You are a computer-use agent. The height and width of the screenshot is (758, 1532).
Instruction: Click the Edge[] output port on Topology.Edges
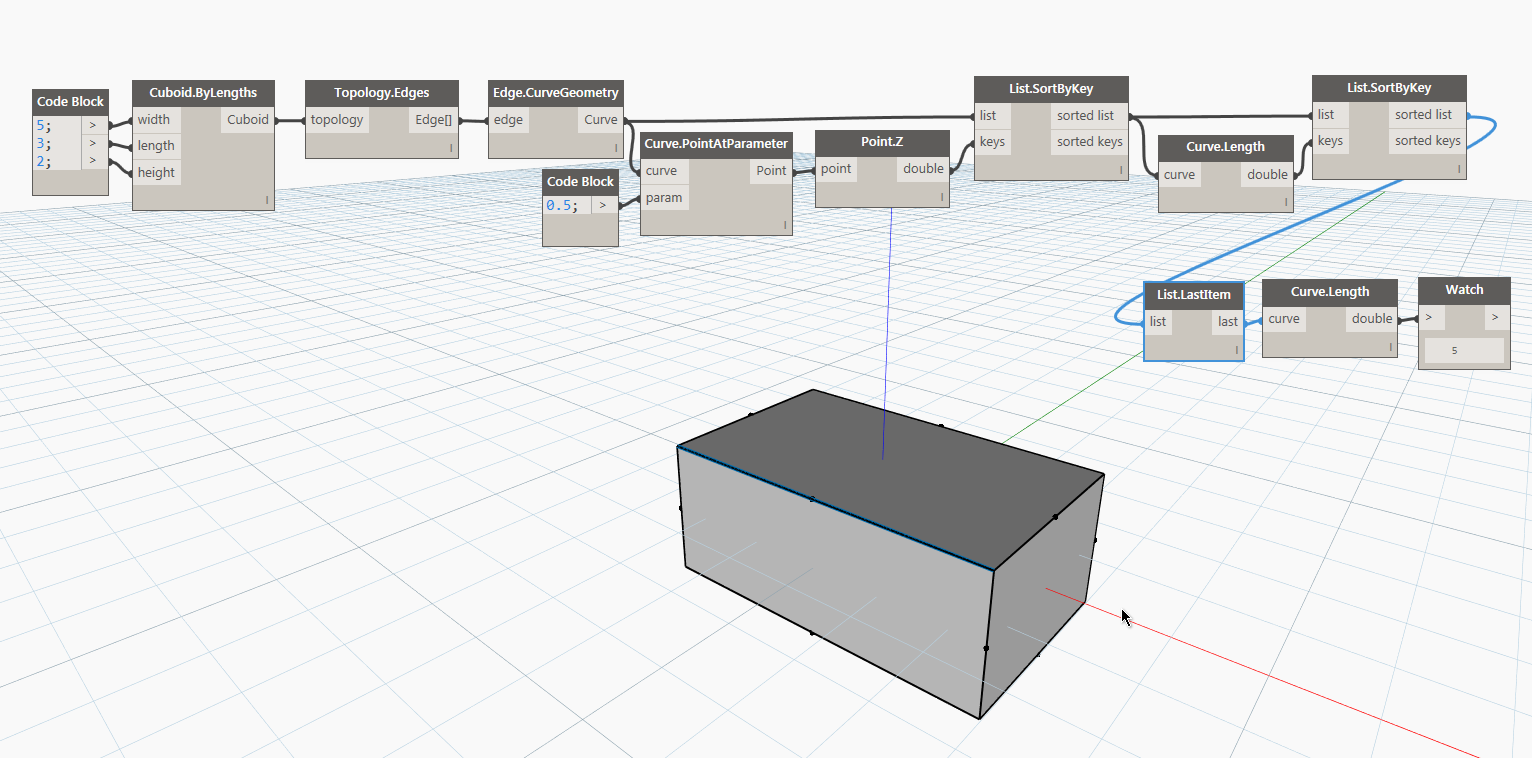434,120
